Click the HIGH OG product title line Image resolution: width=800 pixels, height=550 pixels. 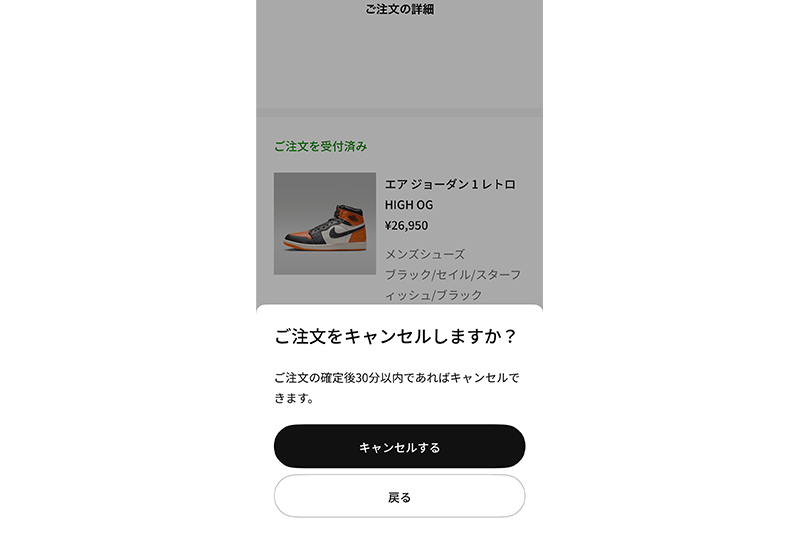(409, 205)
